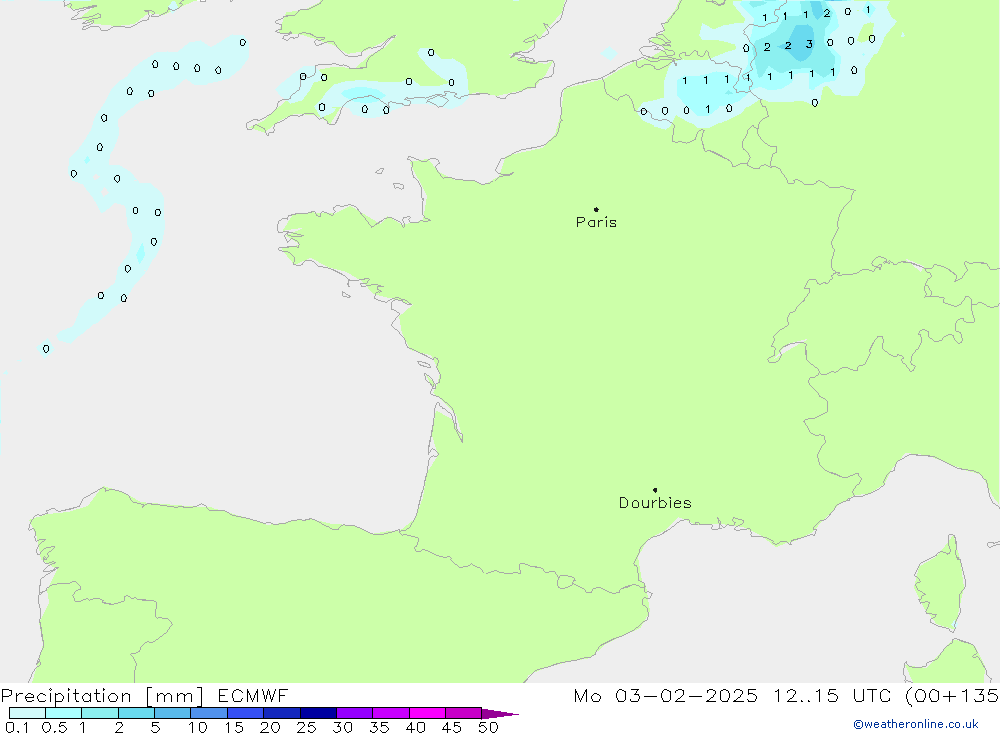Pick the 15–20 mm legend swatch
The height and width of the screenshot is (733, 1000).
tap(246, 713)
